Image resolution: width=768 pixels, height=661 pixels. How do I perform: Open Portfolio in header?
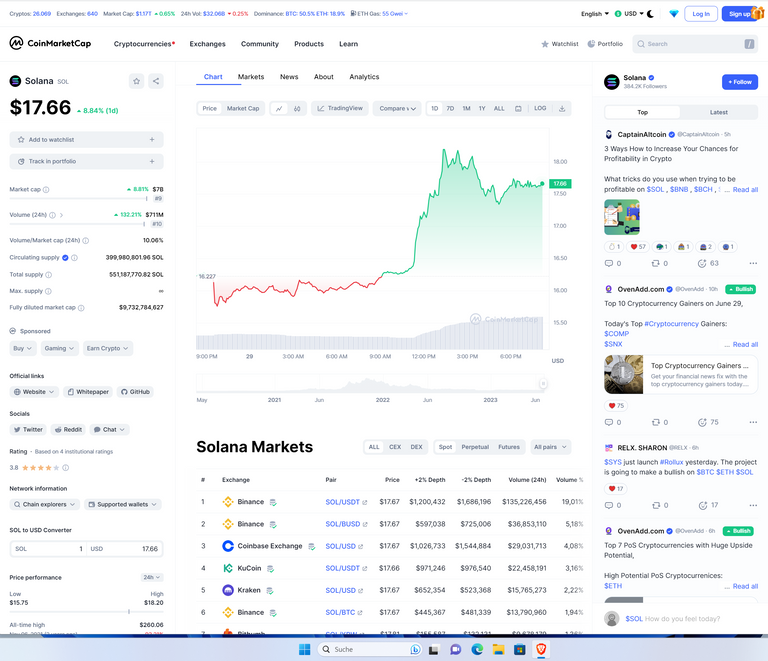pyautogui.click(x=605, y=44)
